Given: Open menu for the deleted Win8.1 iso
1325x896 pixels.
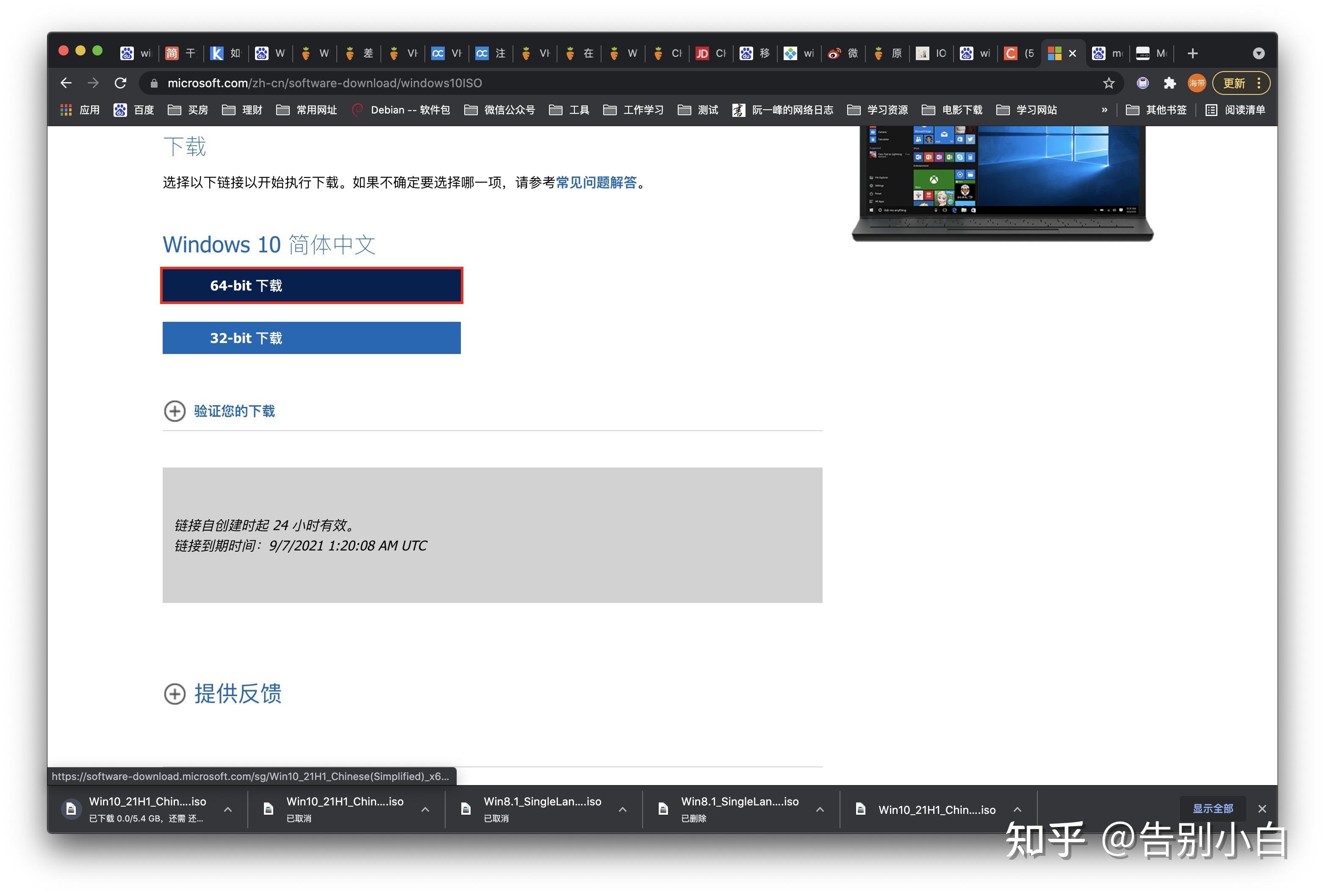Looking at the screenshot, I should [x=820, y=809].
